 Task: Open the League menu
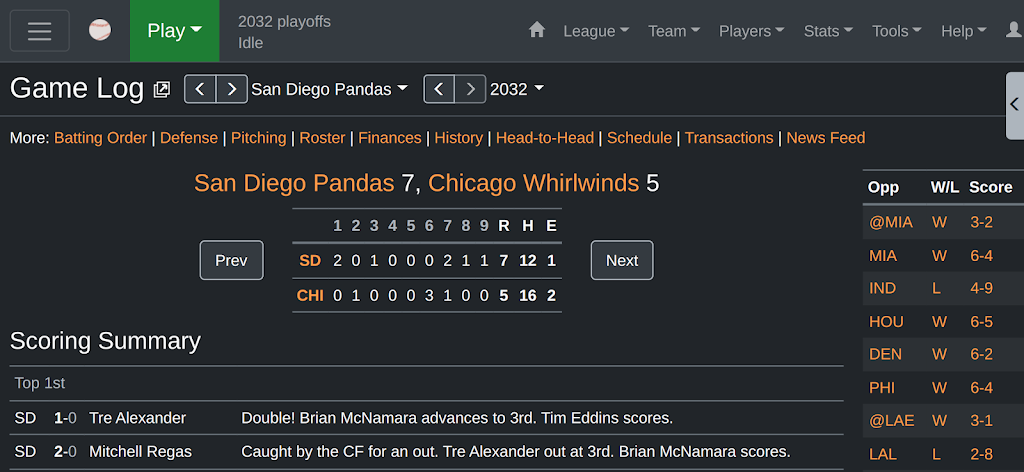coord(596,31)
